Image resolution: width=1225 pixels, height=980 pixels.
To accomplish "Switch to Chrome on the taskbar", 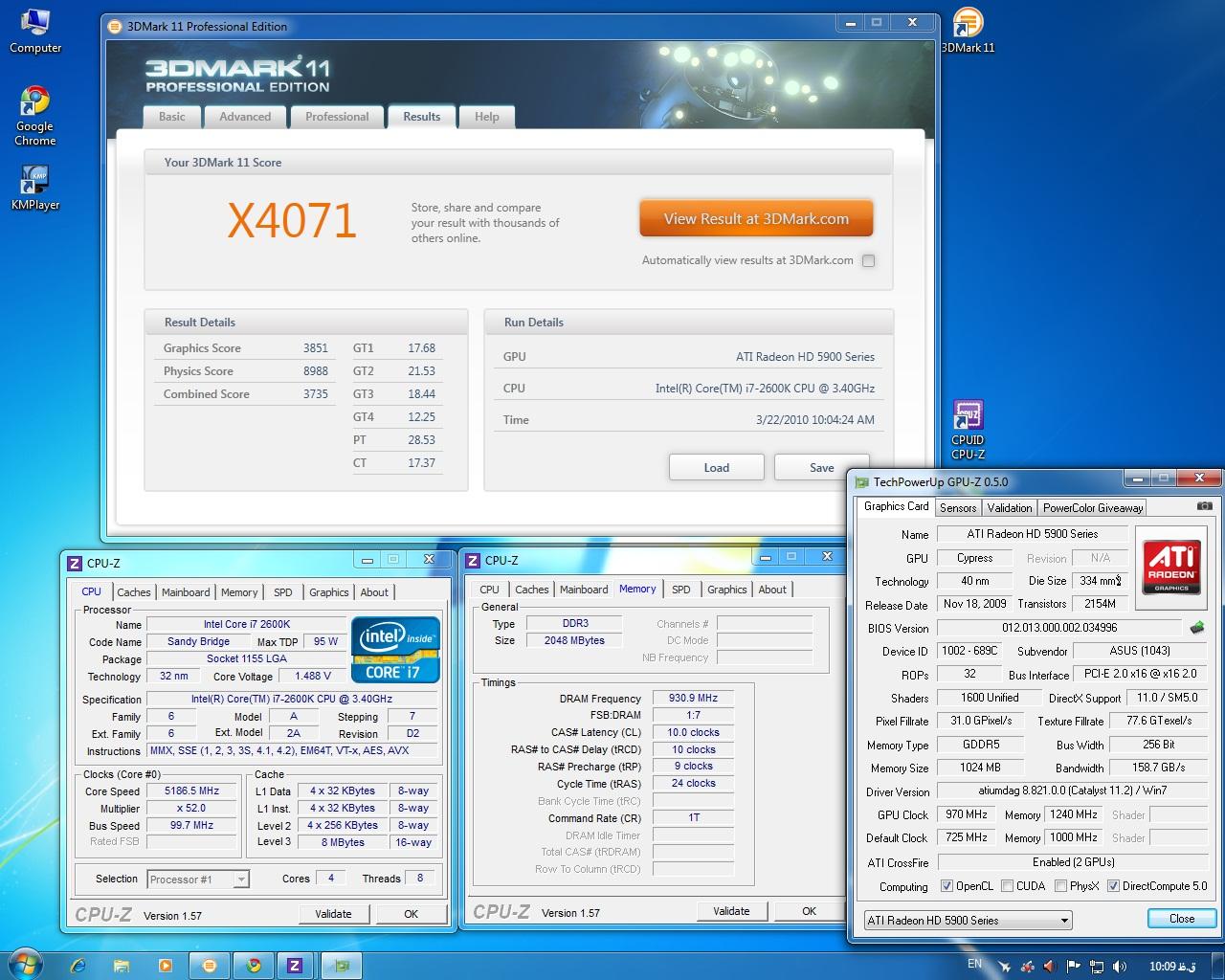I will click(x=253, y=965).
